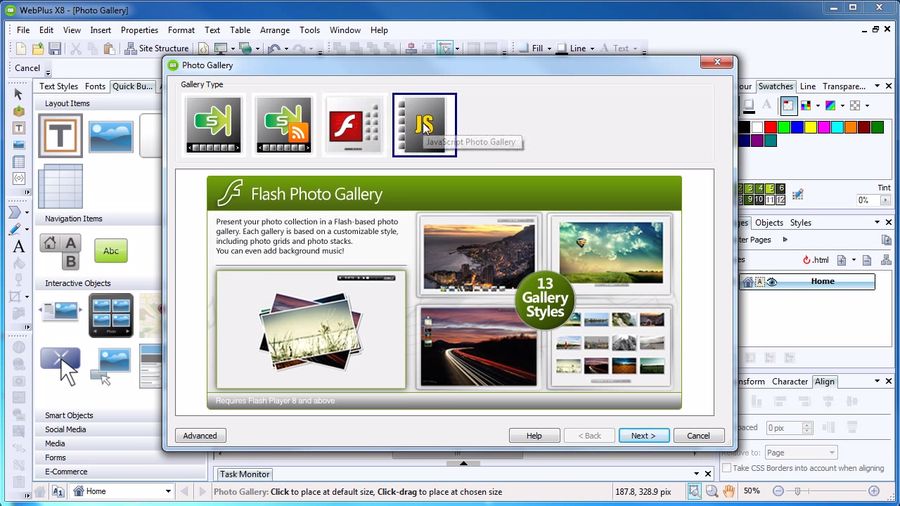
Task: Expand the Master Pages arrow
Action: pyautogui.click(x=785, y=240)
